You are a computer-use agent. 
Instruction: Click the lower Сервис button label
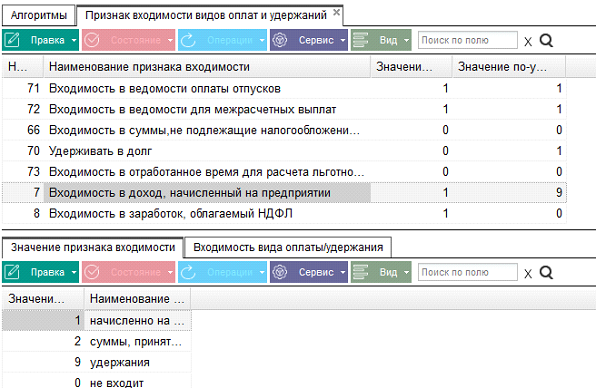click(x=316, y=272)
